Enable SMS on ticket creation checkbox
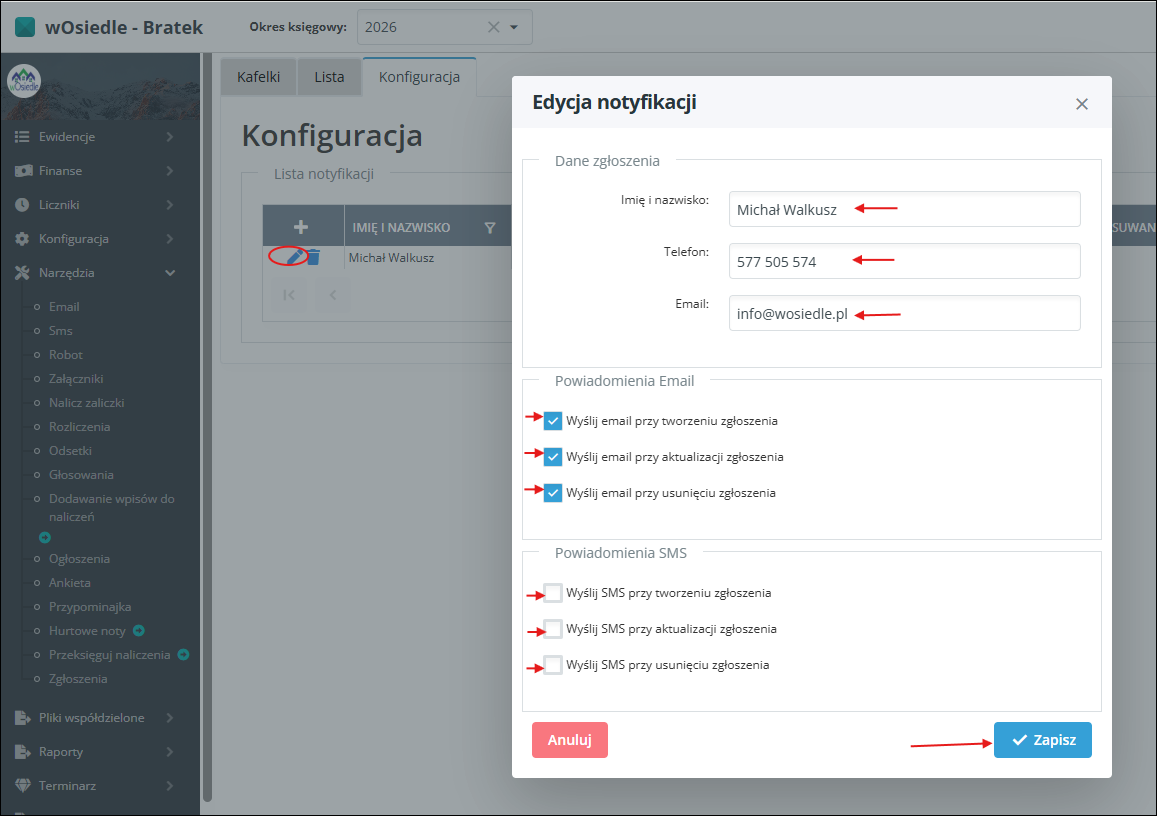This screenshot has height=816, width=1157. click(553, 593)
